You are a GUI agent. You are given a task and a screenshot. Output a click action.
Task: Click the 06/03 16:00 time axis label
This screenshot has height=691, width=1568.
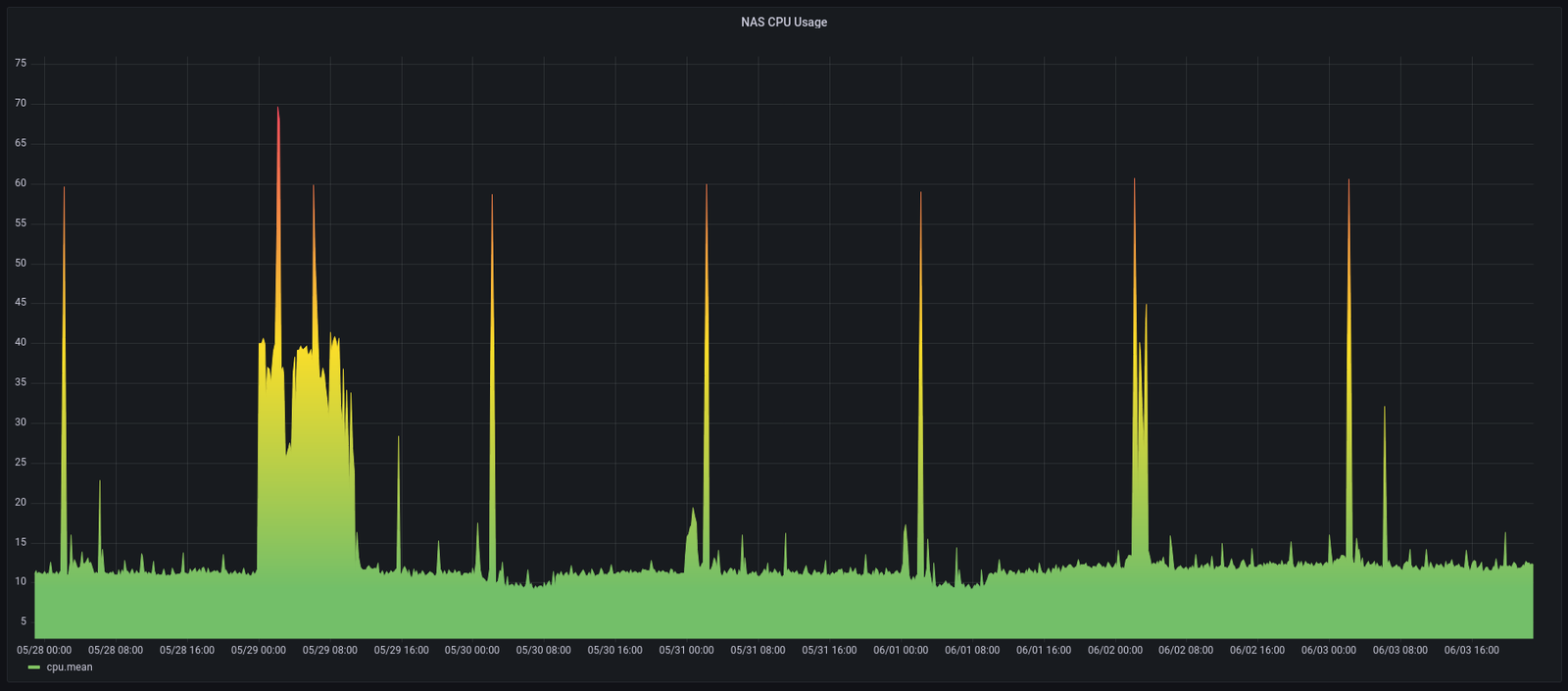pyautogui.click(x=1472, y=650)
